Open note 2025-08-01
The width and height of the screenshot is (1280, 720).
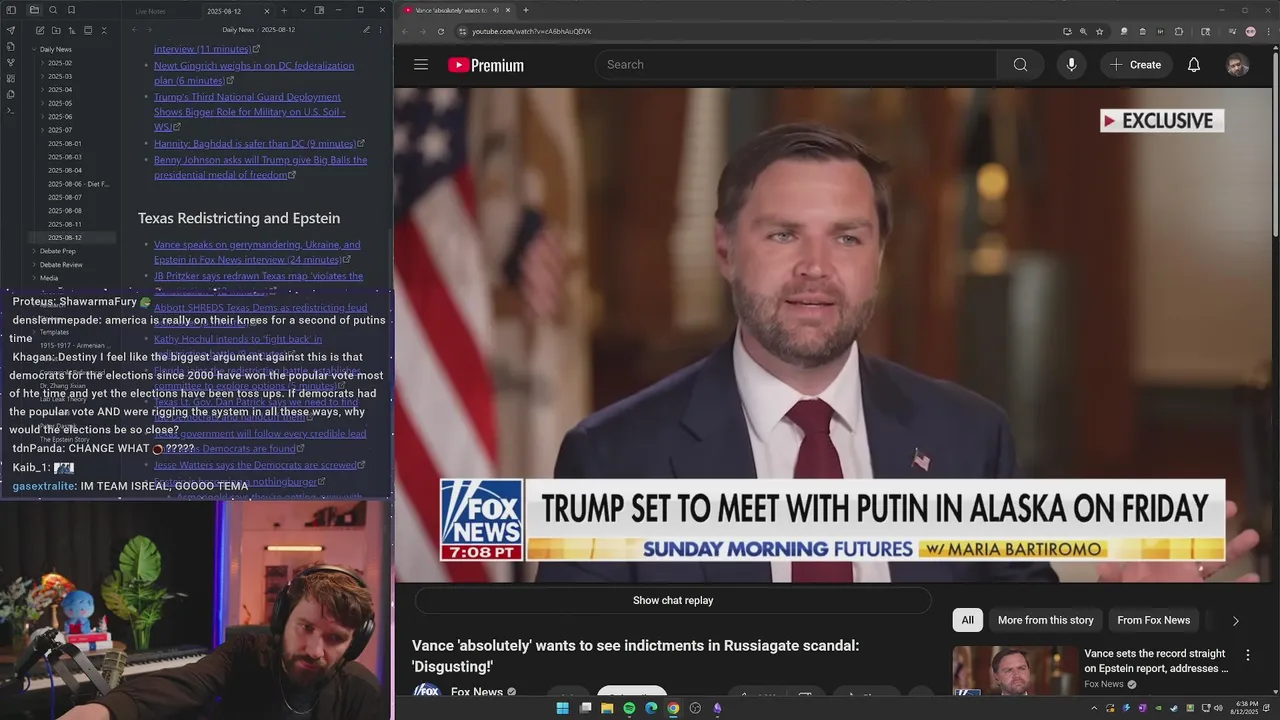(x=65, y=144)
